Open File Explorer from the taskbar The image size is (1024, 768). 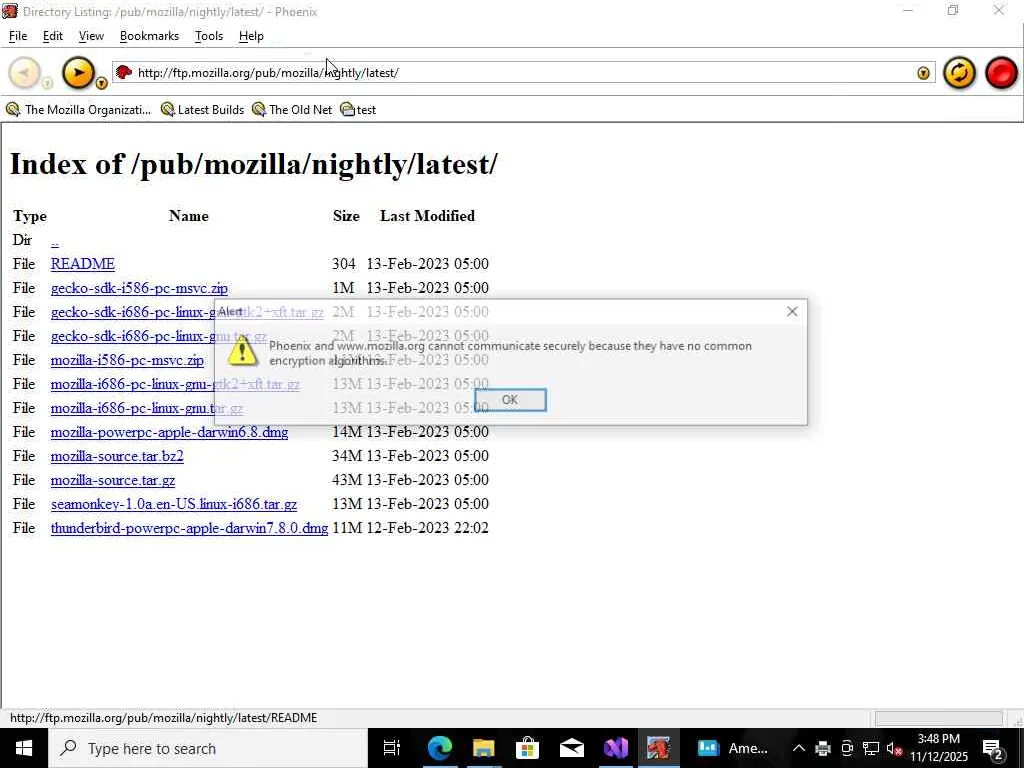(484, 748)
